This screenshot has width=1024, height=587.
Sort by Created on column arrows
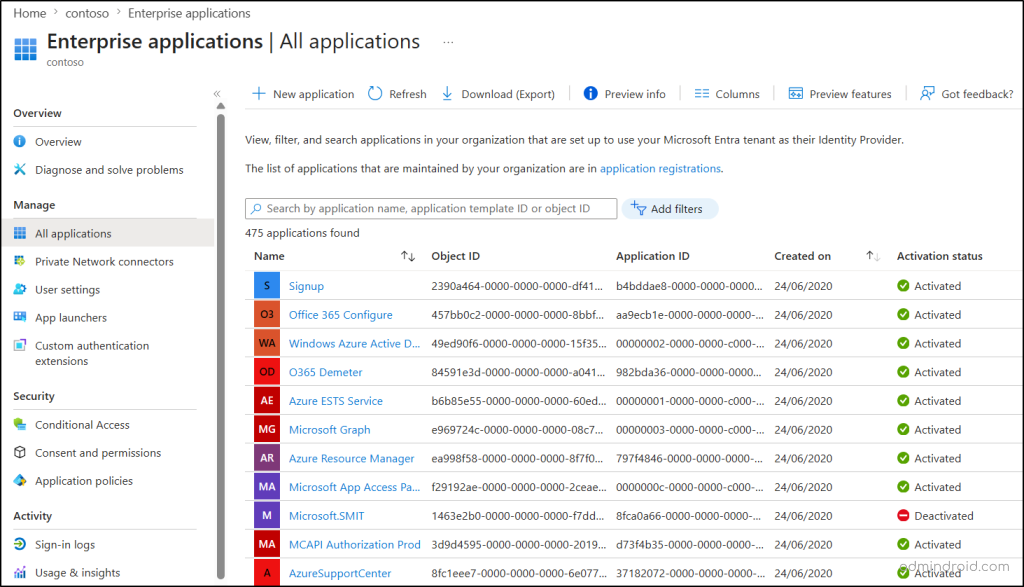click(x=873, y=256)
